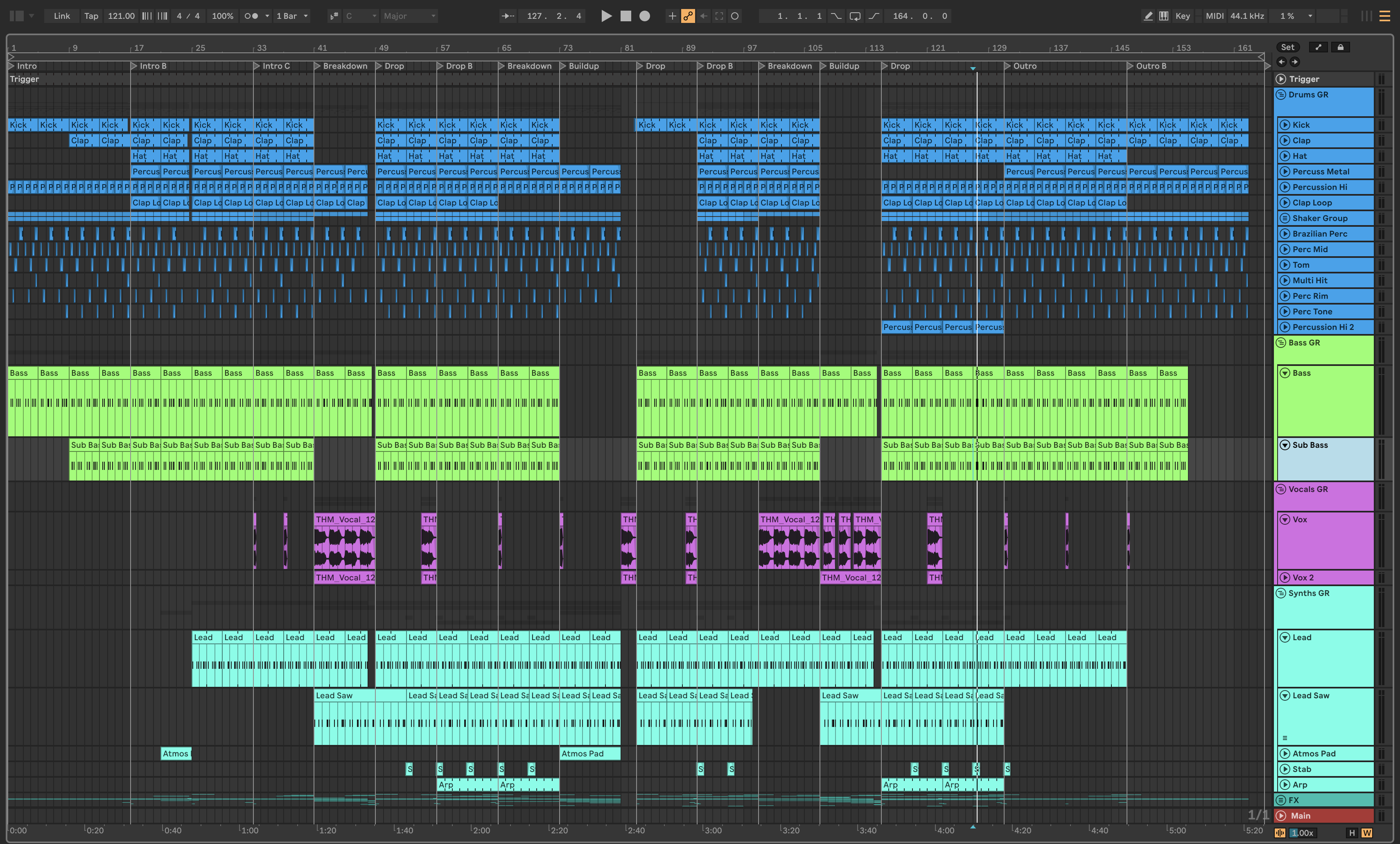Click the Capture MIDI icon
Screen dimensions: 1400x844
[x=719, y=16]
